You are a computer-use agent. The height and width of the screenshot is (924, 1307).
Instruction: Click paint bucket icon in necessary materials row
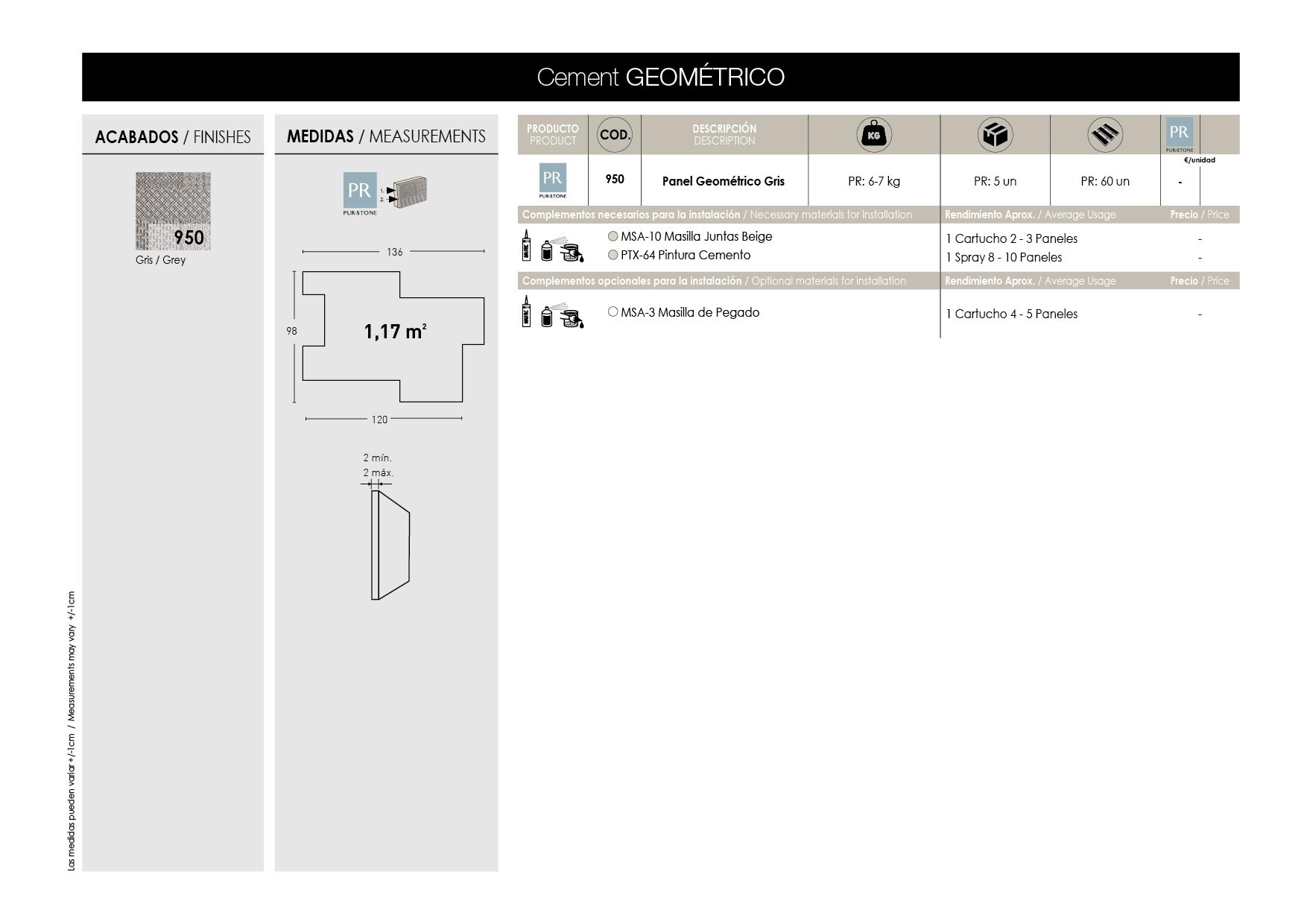pyautogui.click(x=572, y=251)
